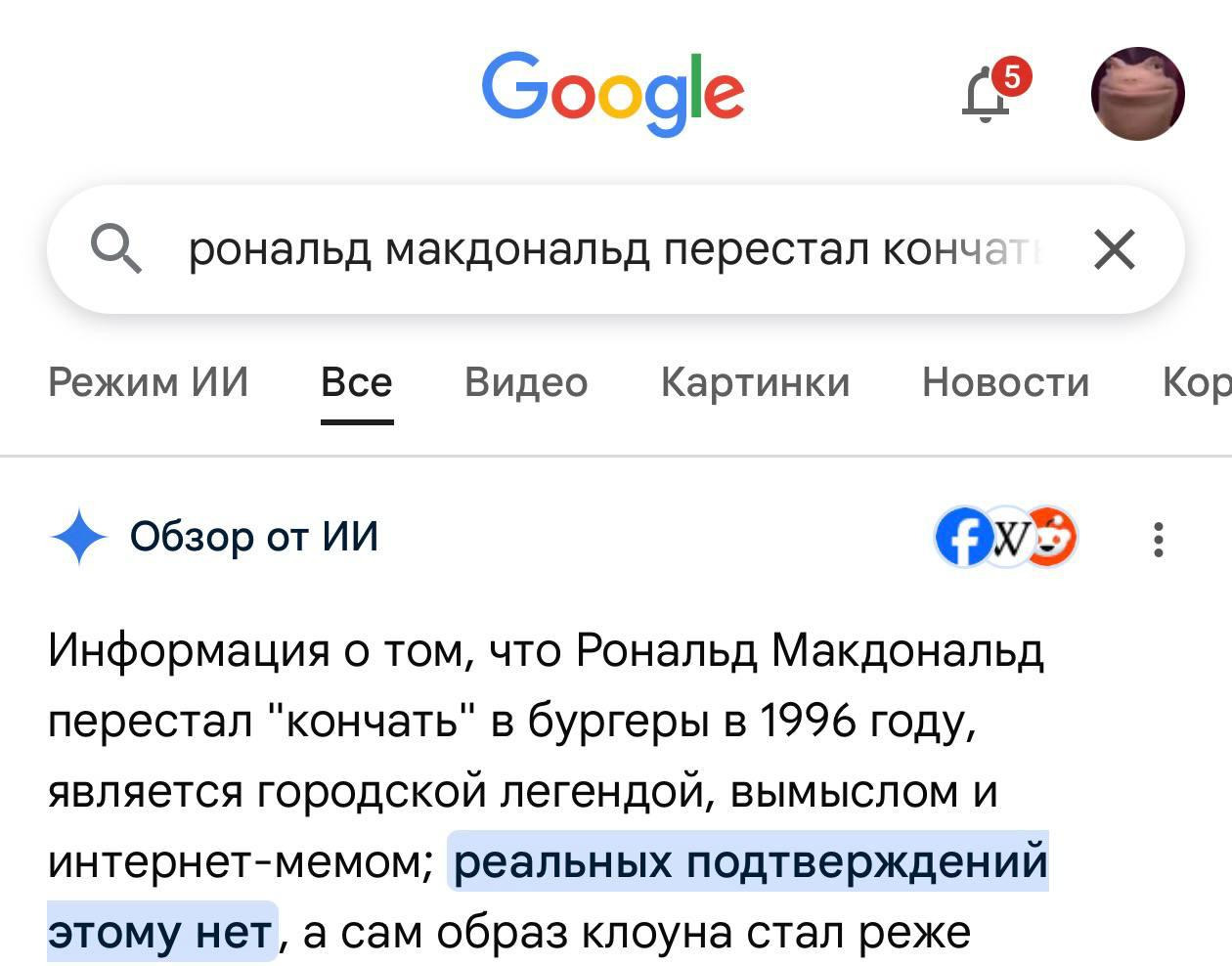Open the profile avatar account menu
Image resolution: width=1232 pixels, height=966 pixels.
(x=1137, y=94)
